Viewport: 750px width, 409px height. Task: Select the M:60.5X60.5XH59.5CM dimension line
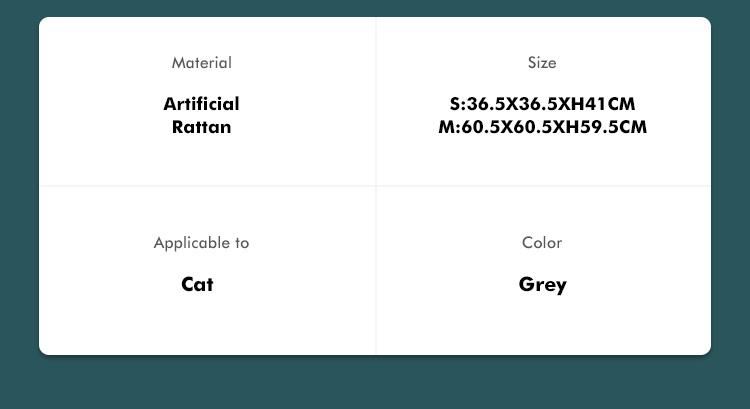(x=542, y=127)
